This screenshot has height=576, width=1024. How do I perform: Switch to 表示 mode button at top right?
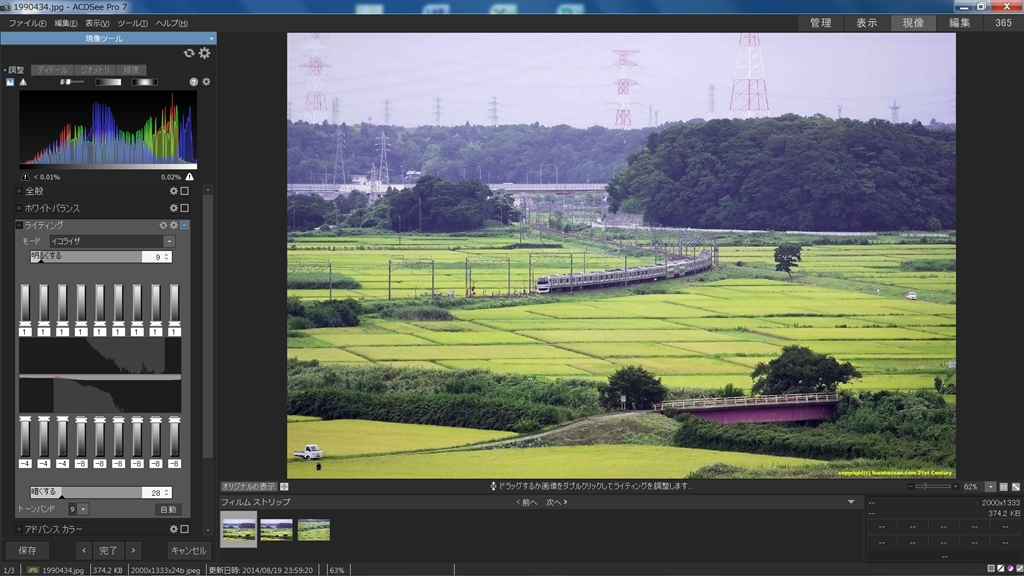tap(867, 22)
